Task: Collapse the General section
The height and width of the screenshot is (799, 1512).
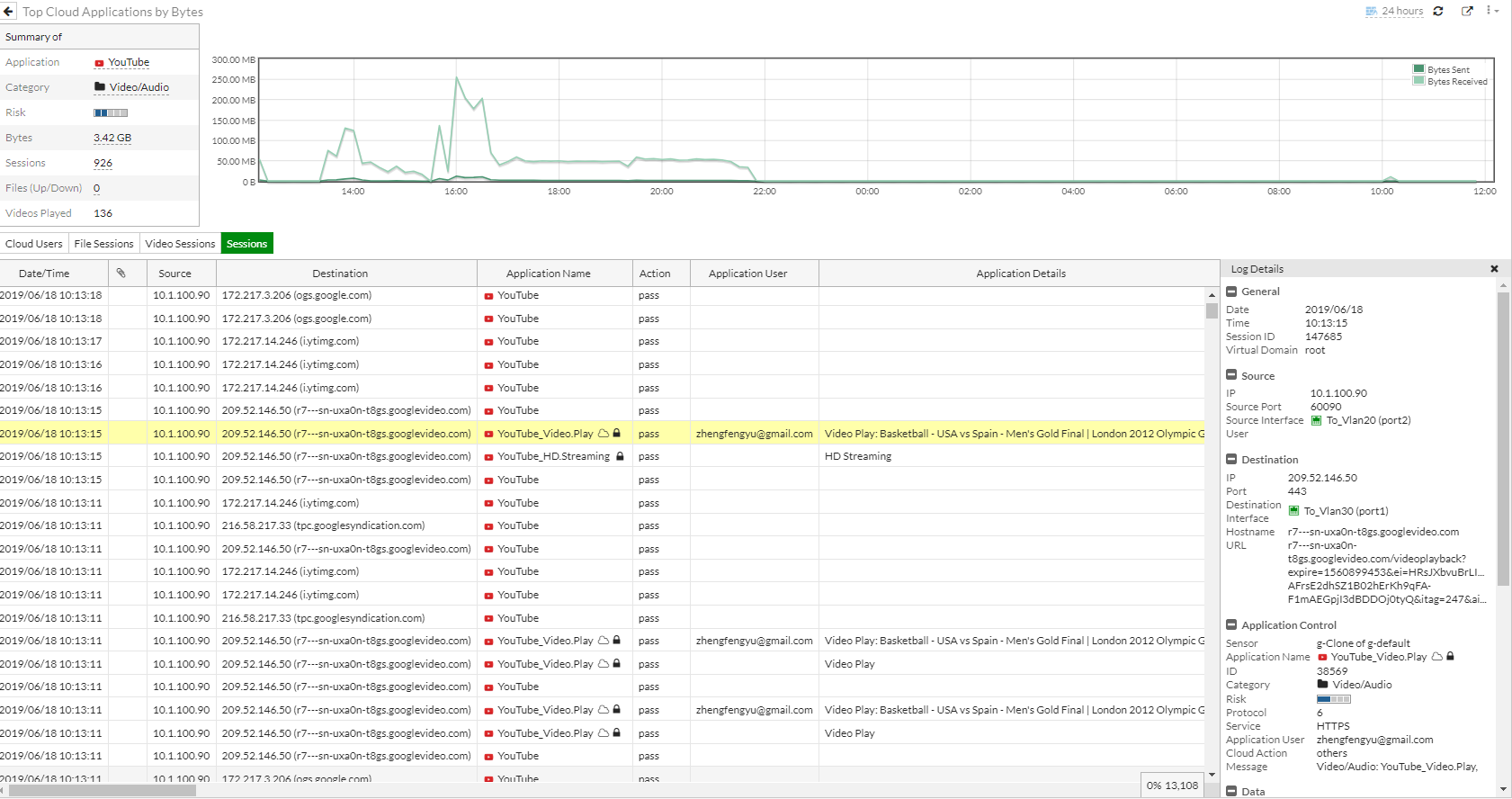Action: click(x=1231, y=292)
